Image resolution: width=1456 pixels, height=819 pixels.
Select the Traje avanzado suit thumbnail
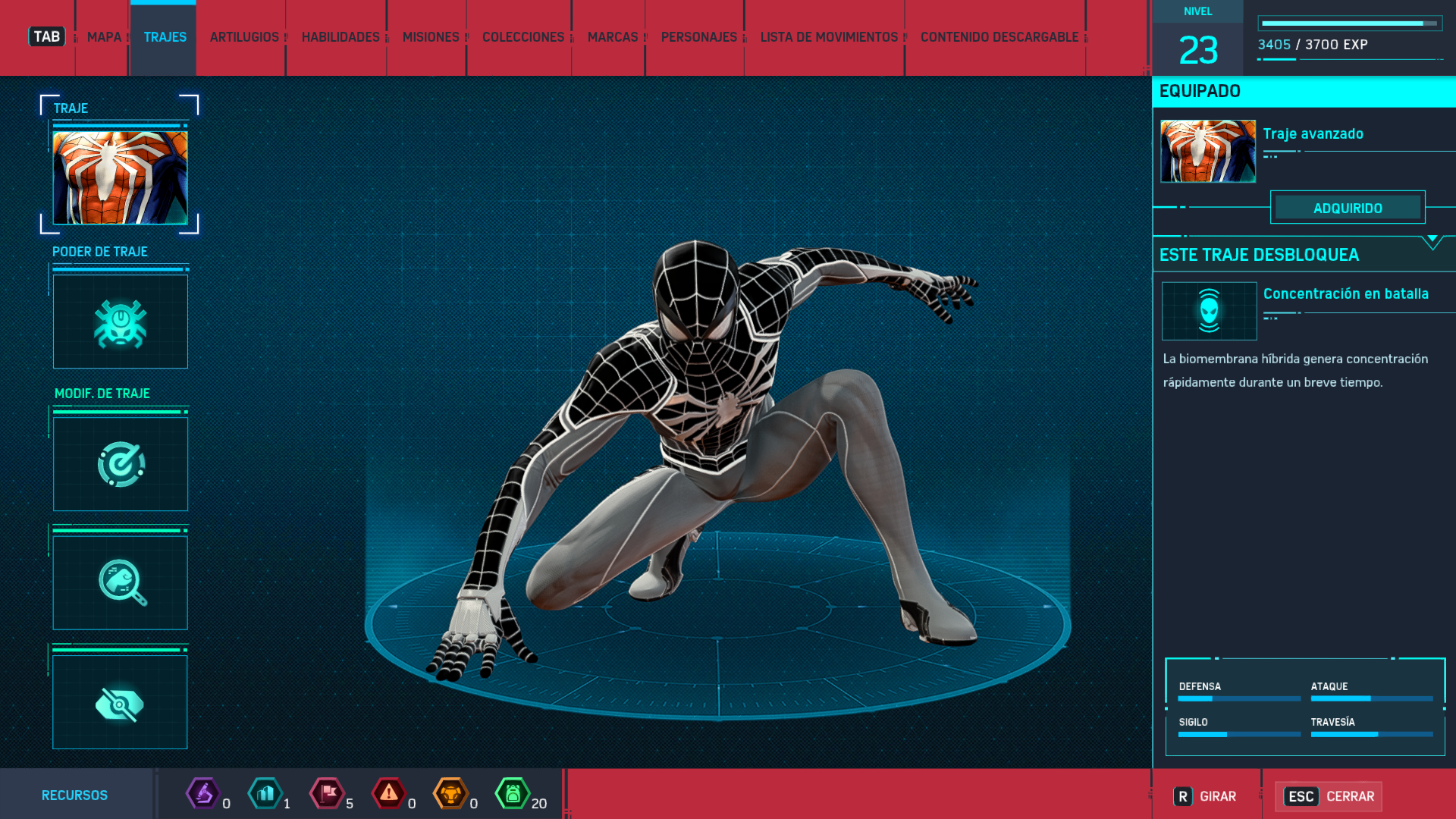coord(1207,151)
